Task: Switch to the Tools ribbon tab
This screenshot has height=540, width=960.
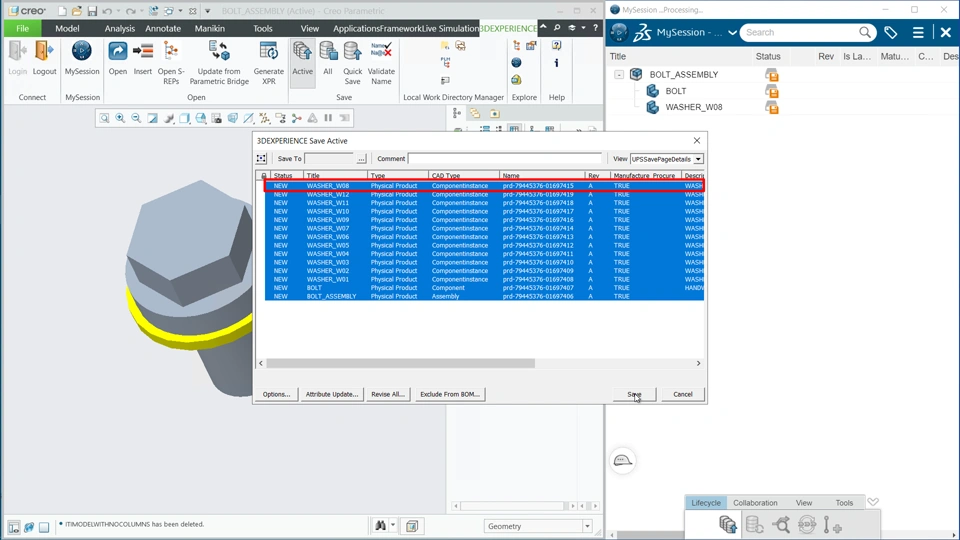Action: point(263,28)
